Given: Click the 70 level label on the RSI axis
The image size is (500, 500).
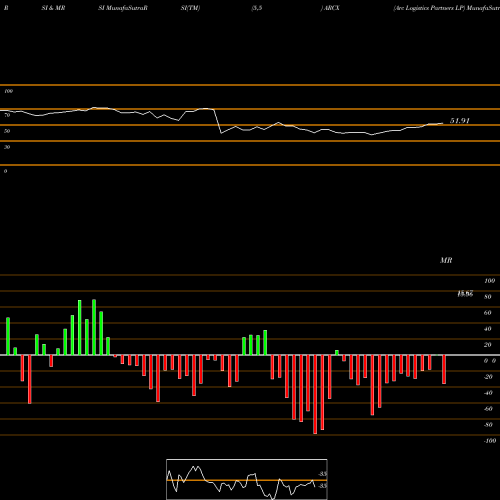Looking at the screenshot, I should [7, 115].
